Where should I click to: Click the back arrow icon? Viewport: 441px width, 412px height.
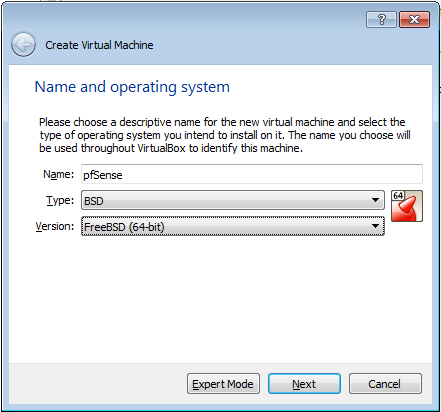[x=23, y=44]
